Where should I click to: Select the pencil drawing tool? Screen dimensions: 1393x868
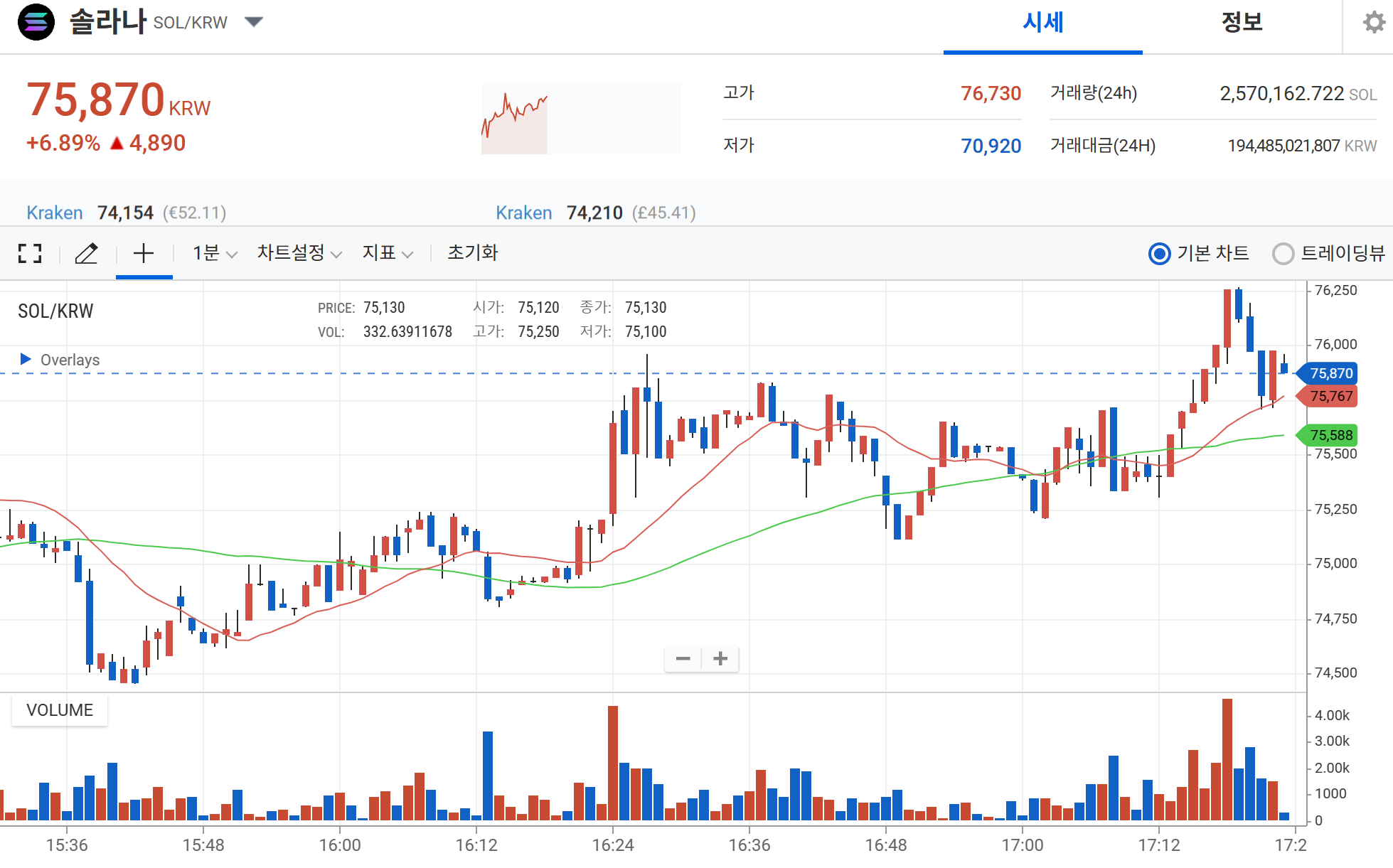(86, 253)
